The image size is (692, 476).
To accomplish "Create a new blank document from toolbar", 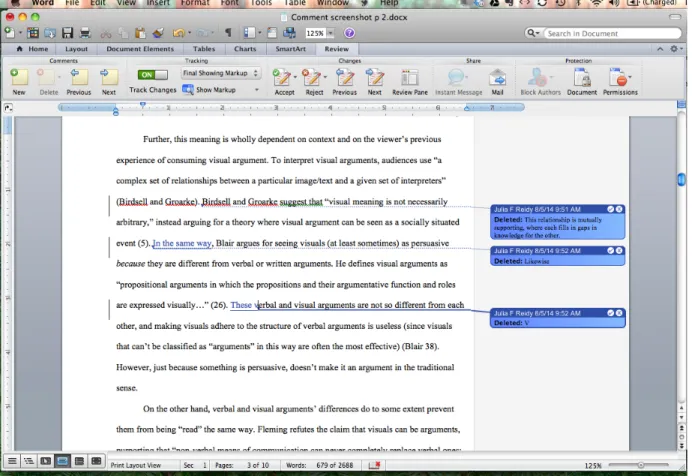I will tap(8, 33).
